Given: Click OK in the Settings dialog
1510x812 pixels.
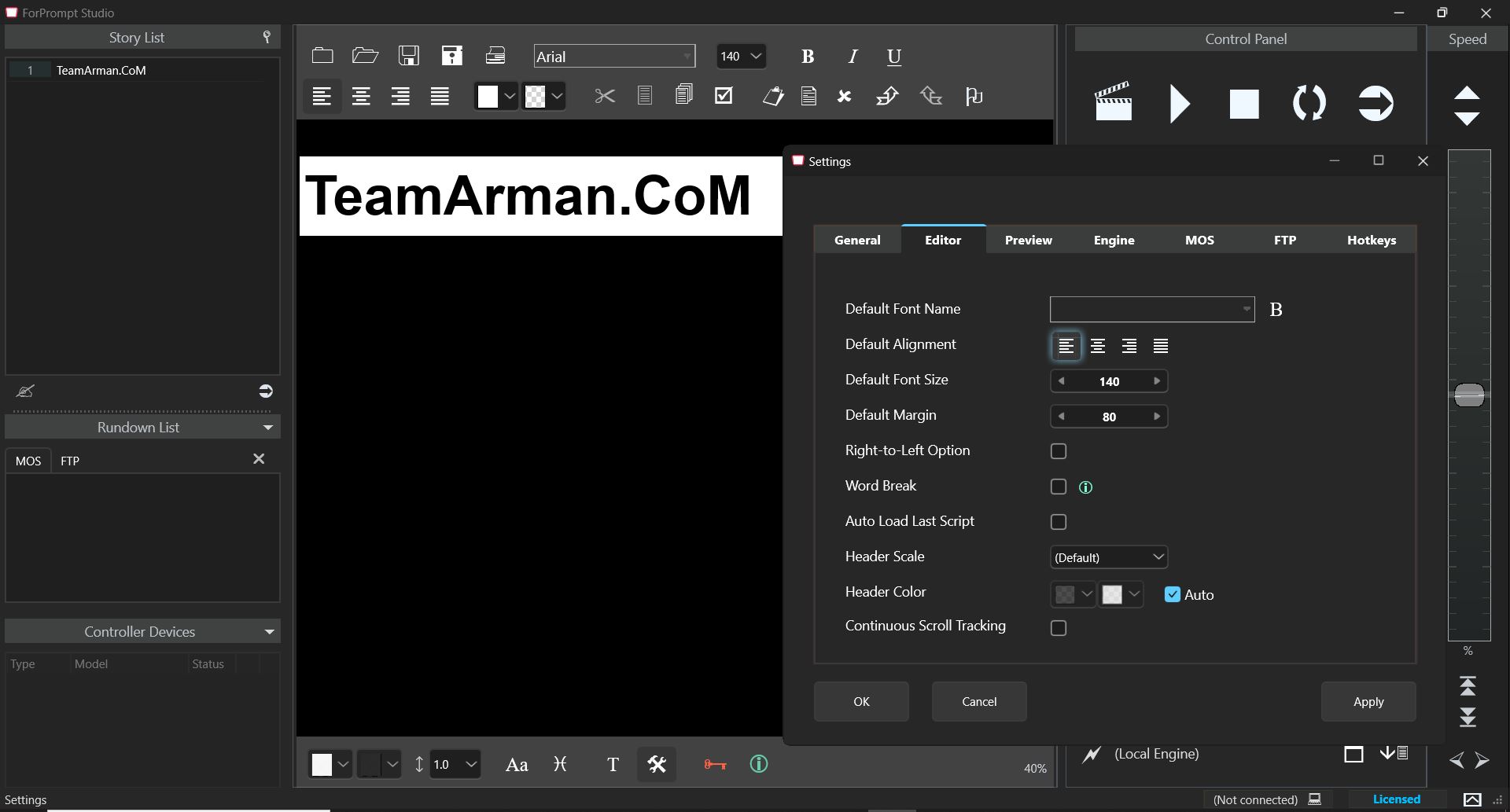Looking at the screenshot, I should 861,701.
